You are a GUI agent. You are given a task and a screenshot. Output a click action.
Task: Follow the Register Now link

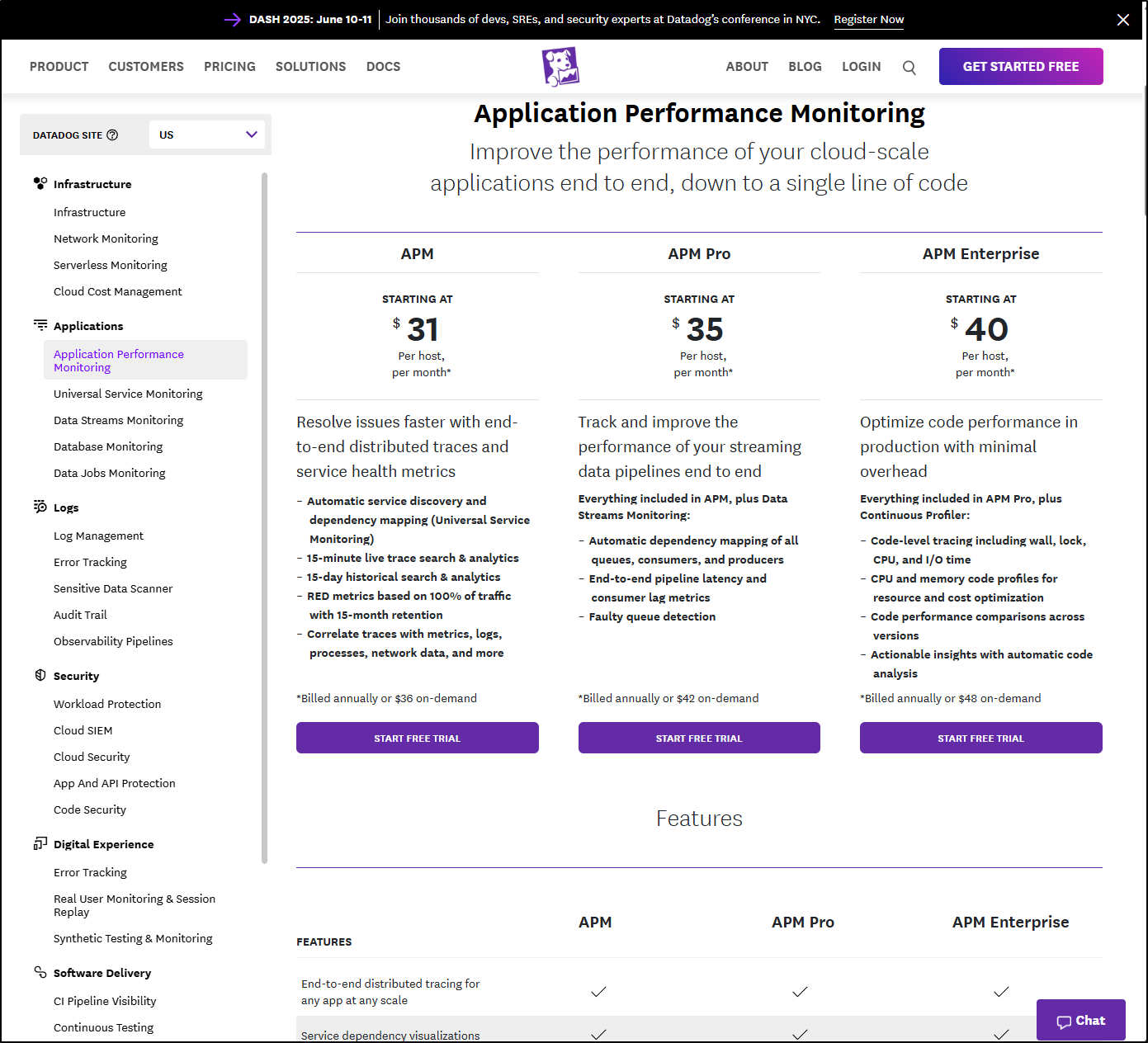tap(868, 20)
